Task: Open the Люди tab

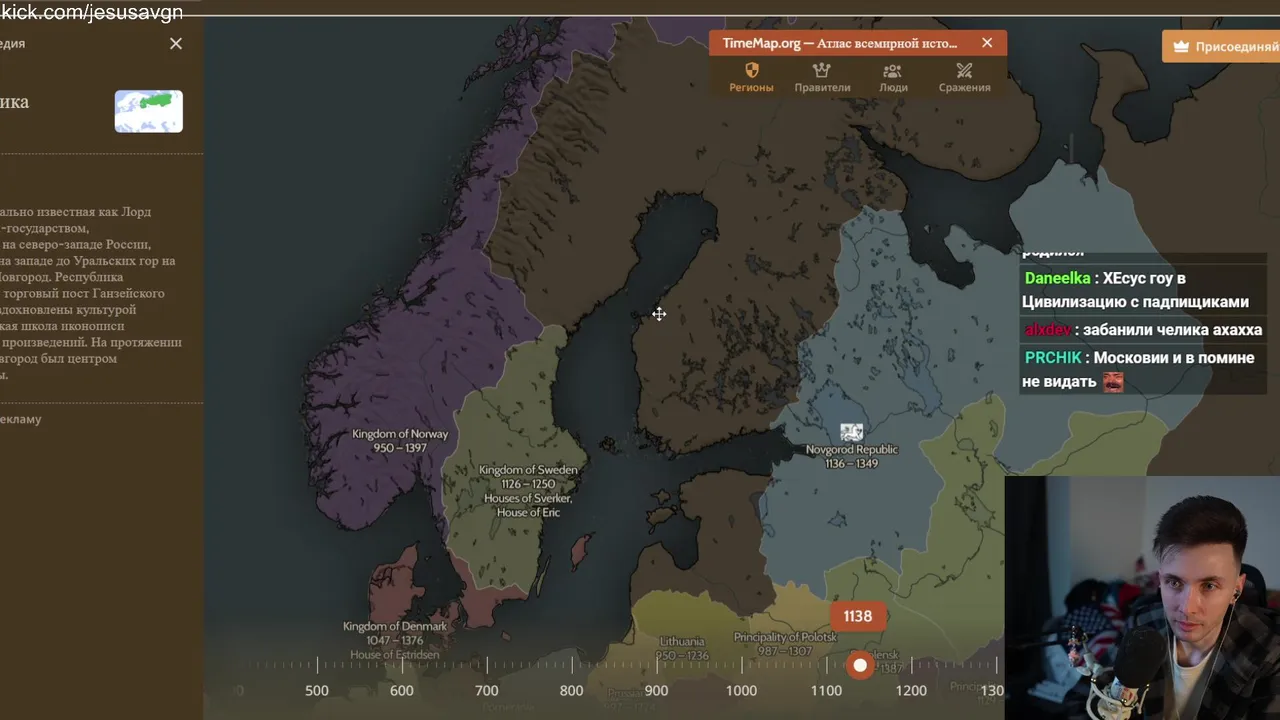Action: point(893,77)
